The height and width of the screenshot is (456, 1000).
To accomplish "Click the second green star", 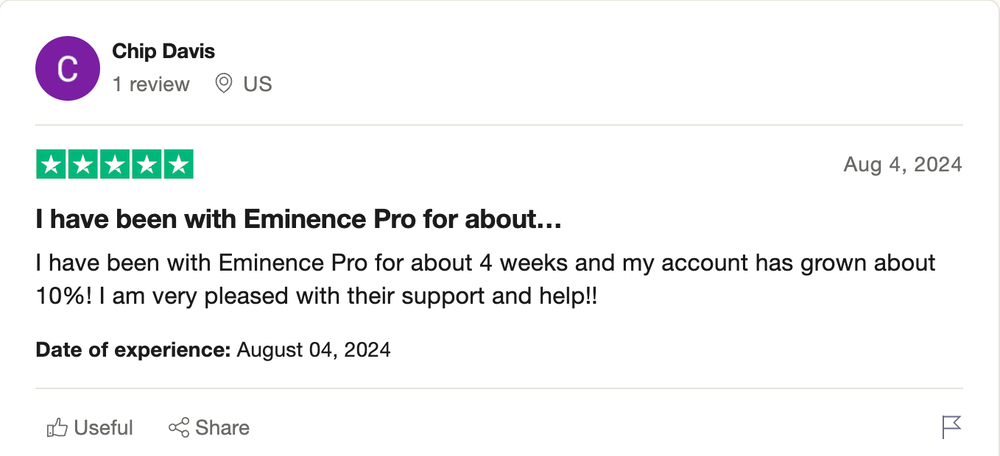I will pos(83,165).
